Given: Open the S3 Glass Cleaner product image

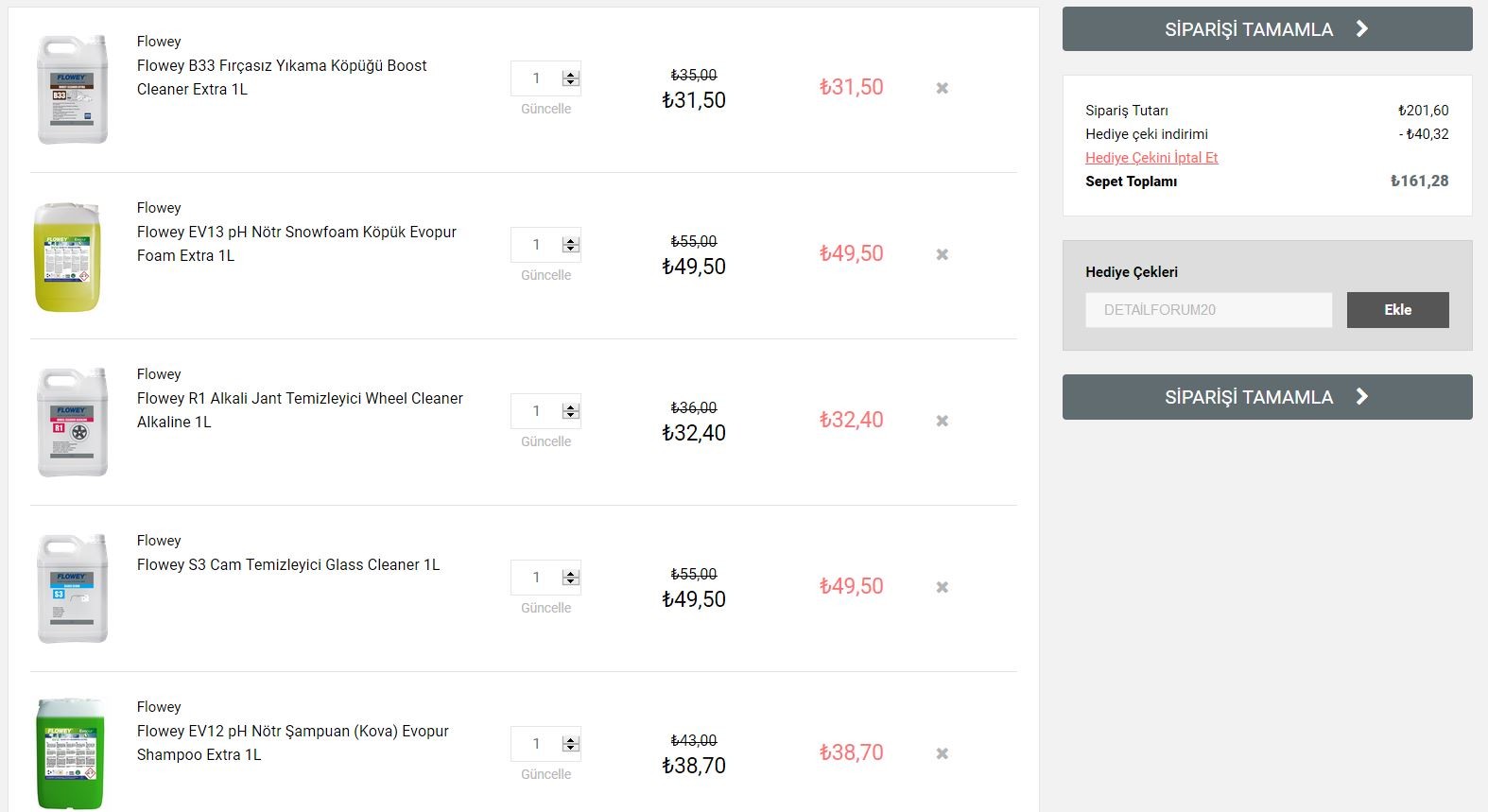Looking at the screenshot, I should [x=72, y=589].
